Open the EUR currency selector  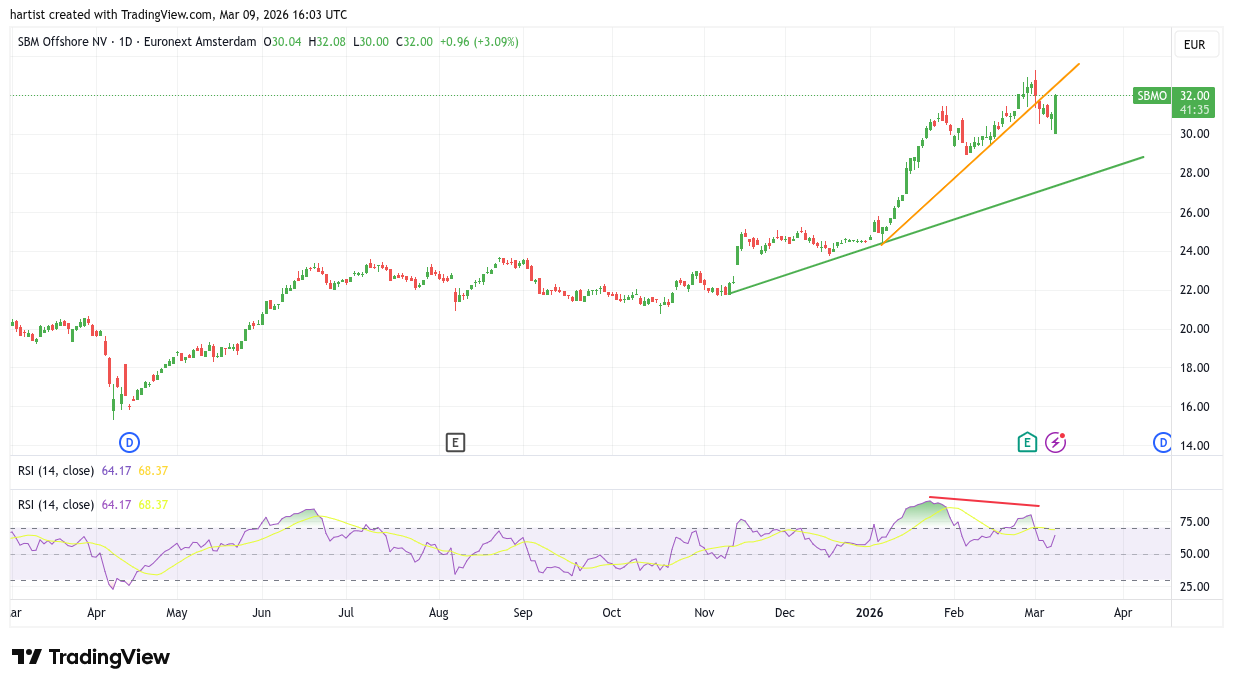coord(1194,45)
